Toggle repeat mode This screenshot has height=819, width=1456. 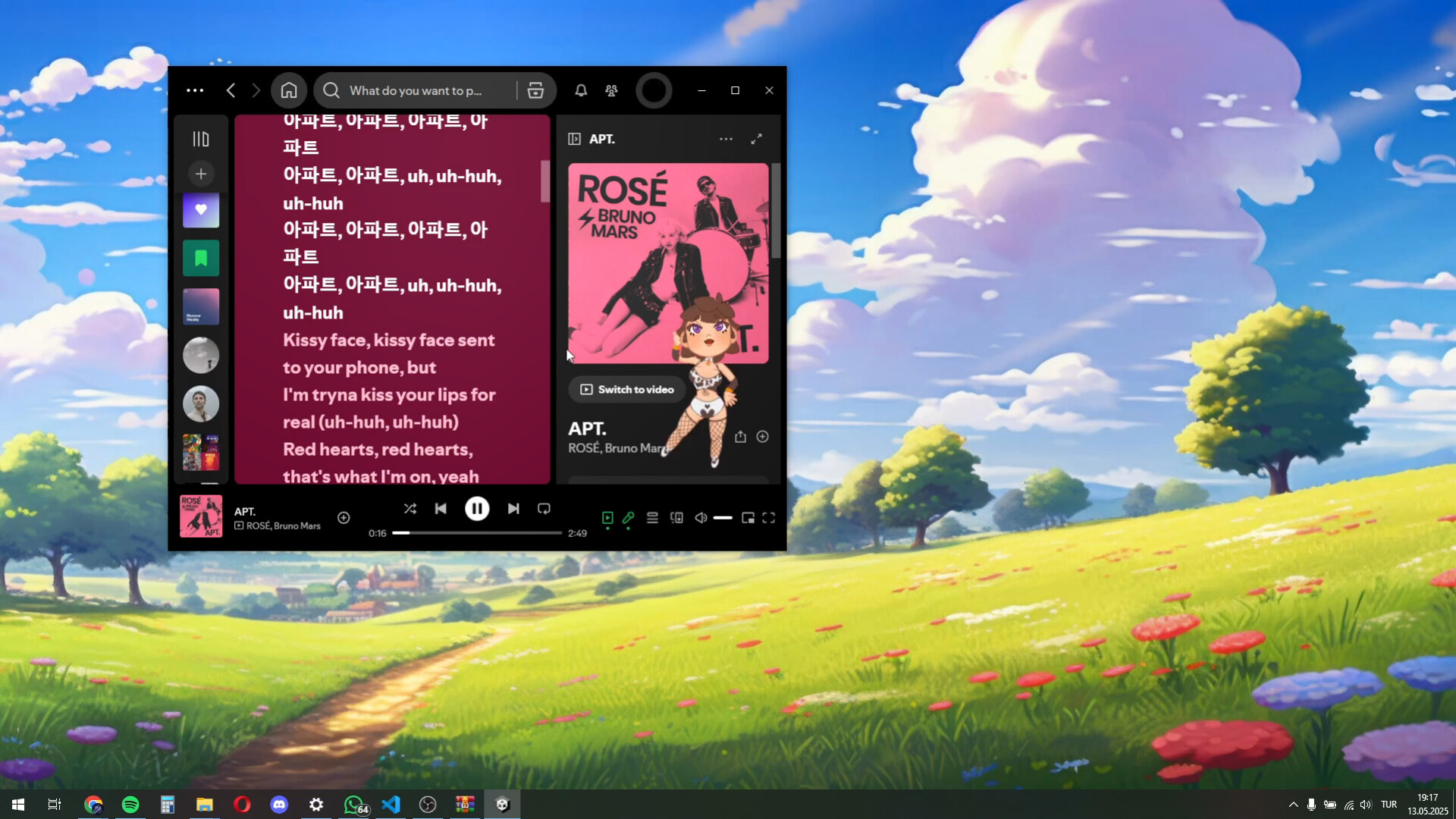544,509
